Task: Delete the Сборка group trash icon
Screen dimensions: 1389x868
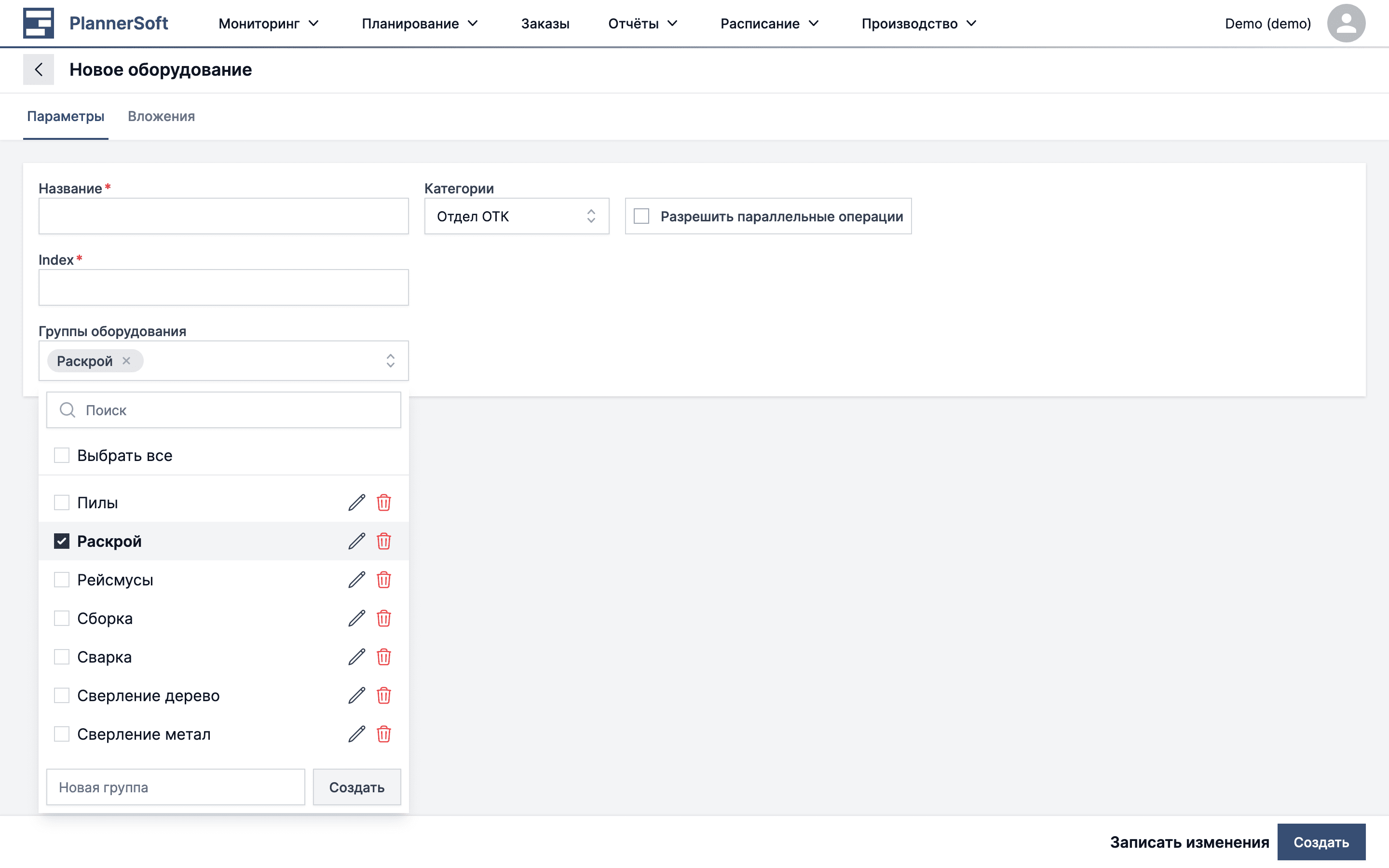Action: point(383,618)
